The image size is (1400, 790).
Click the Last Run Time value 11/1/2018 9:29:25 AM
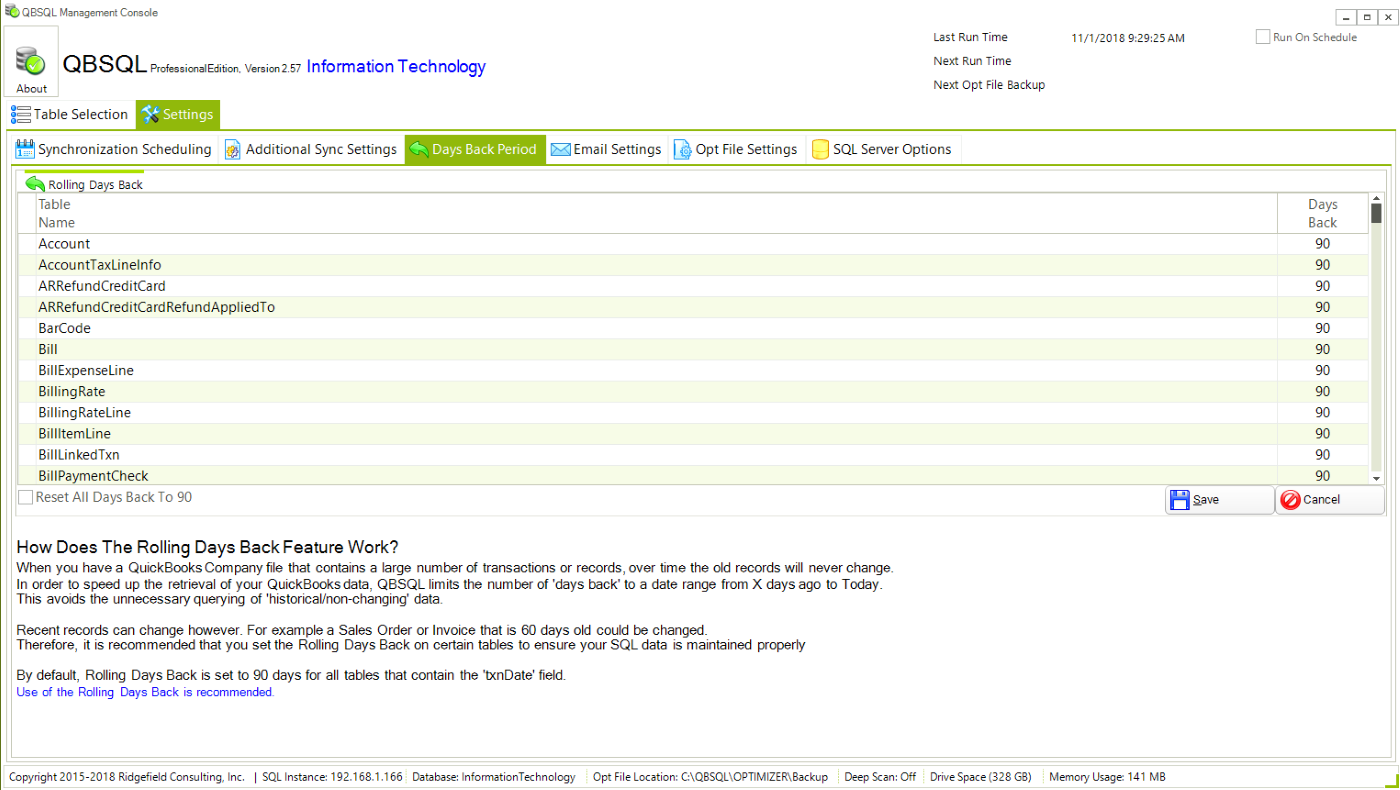[x=1128, y=38]
